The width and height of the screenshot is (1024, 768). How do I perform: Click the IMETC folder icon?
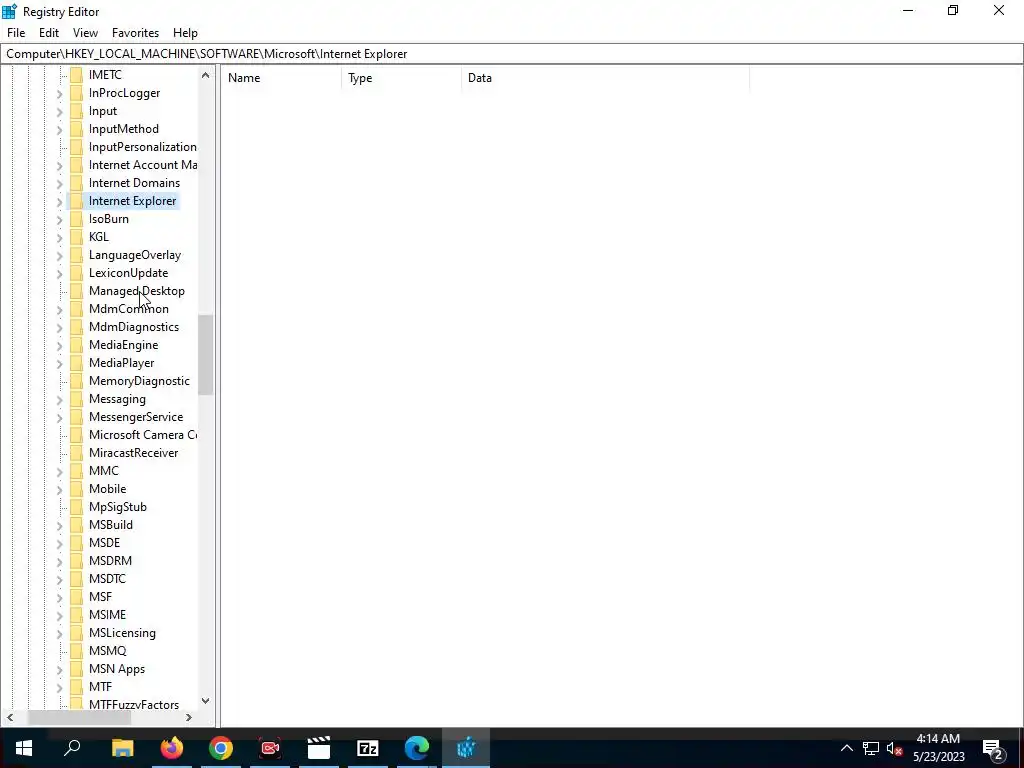point(76,75)
